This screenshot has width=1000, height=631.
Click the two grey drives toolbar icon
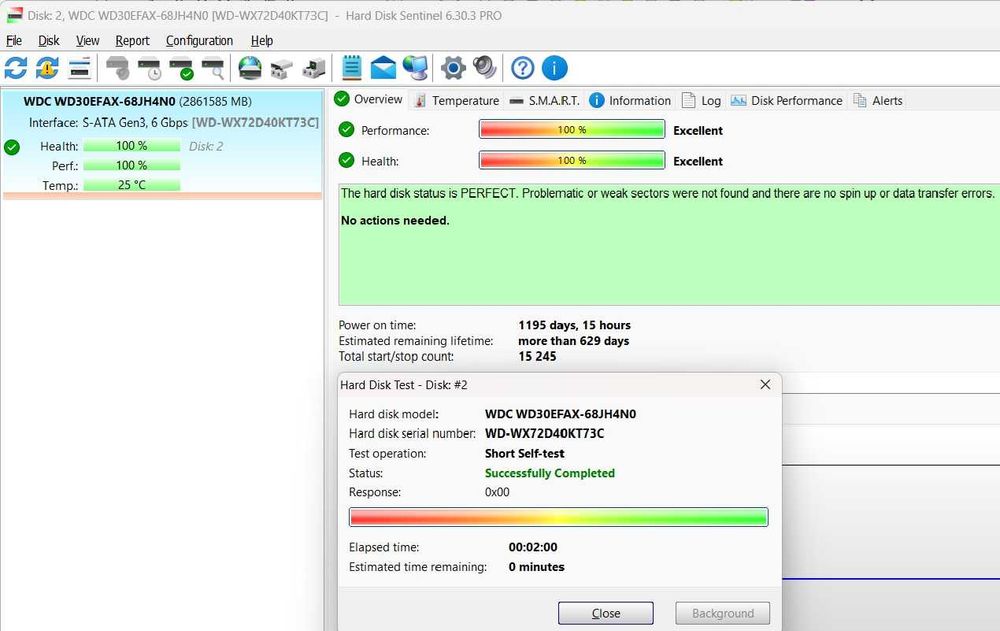pyautogui.click(x=282, y=68)
